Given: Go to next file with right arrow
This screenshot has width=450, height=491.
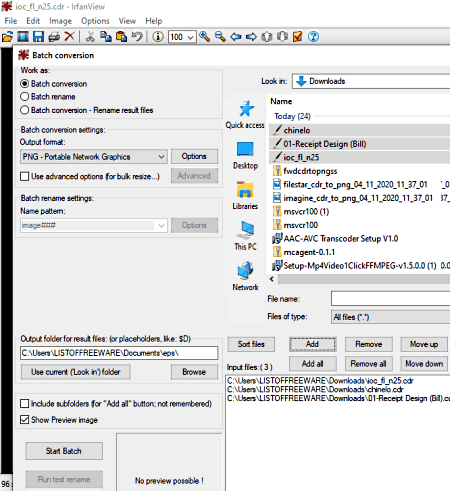Looking at the screenshot, I should pos(251,37).
